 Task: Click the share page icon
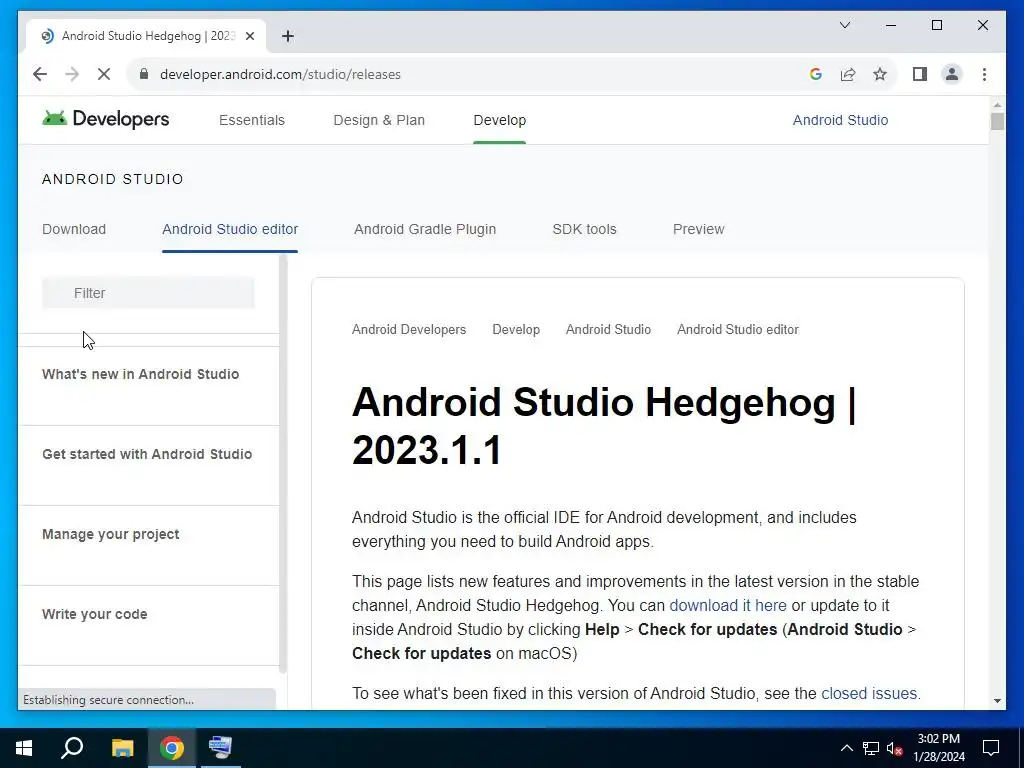848,74
